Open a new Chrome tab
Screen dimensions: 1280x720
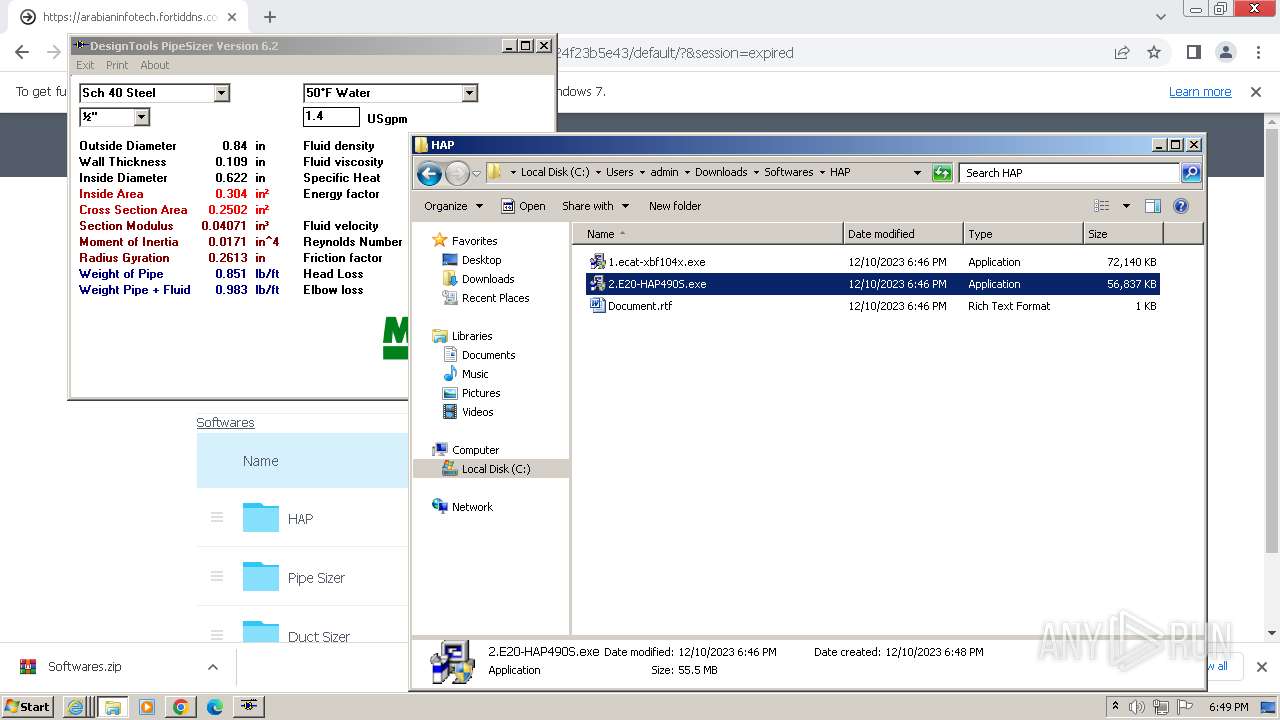270,17
